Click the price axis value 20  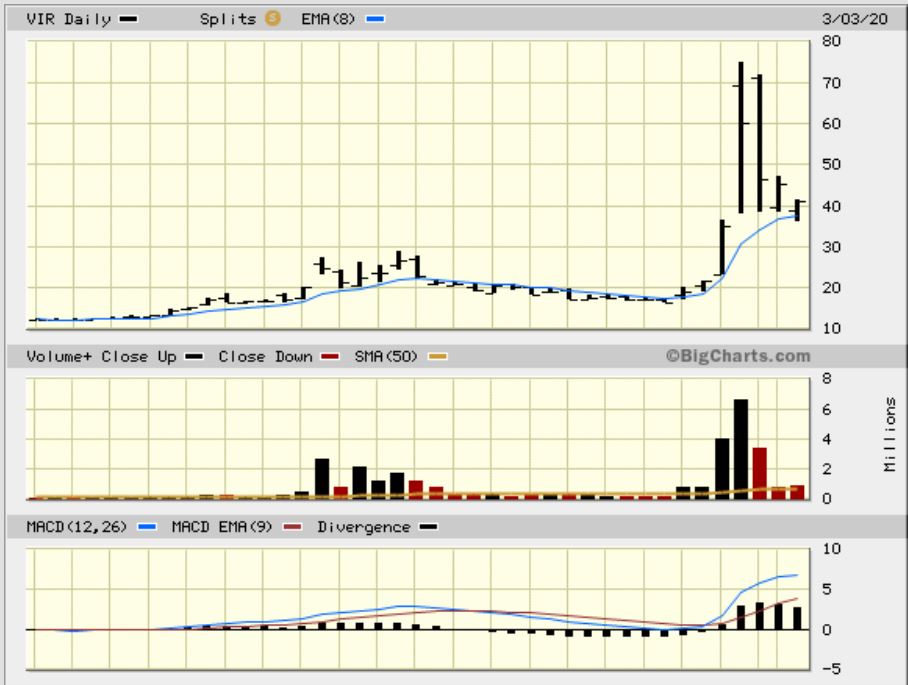(x=832, y=288)
